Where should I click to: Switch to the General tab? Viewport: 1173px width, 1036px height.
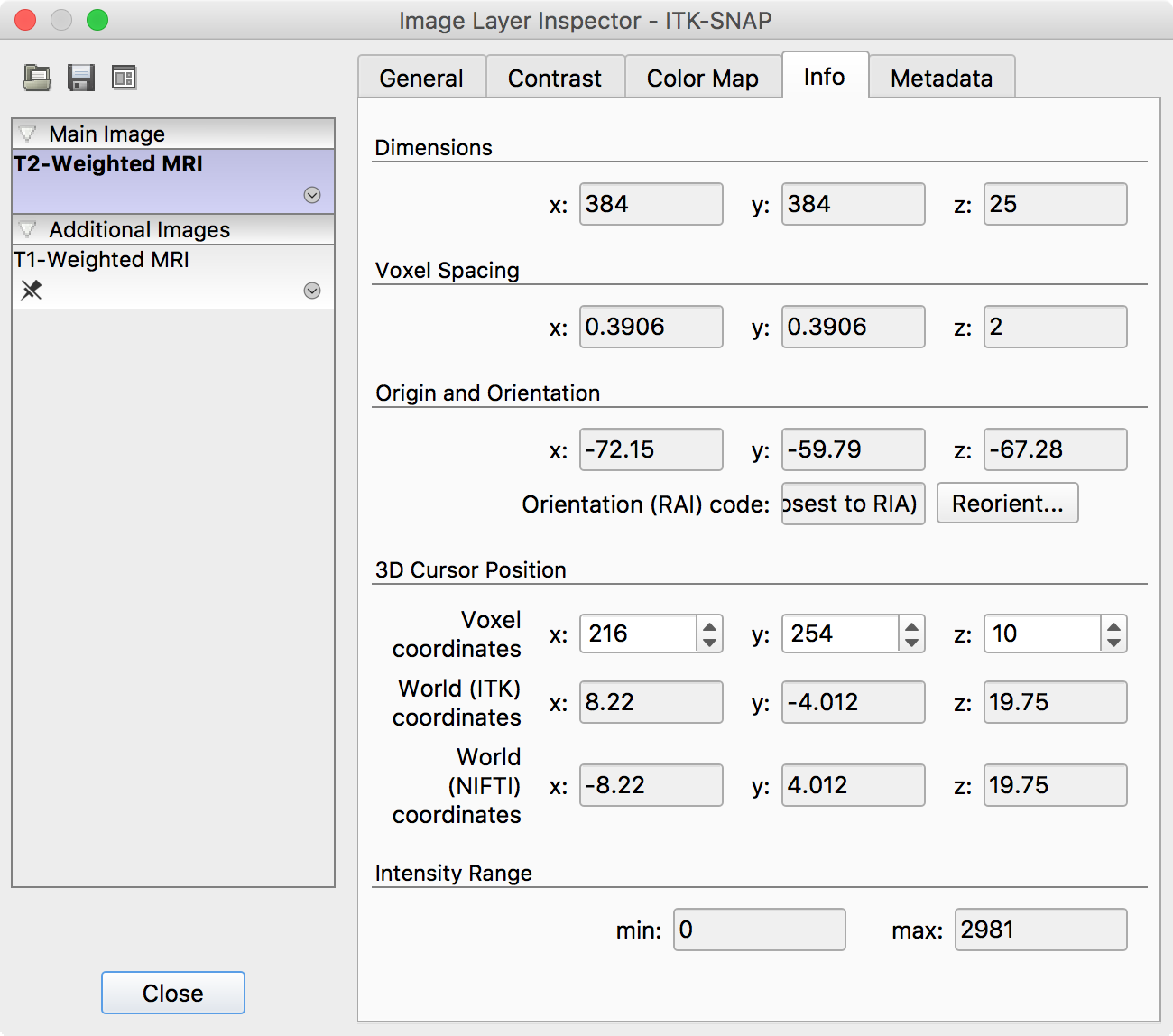point(421,78)
